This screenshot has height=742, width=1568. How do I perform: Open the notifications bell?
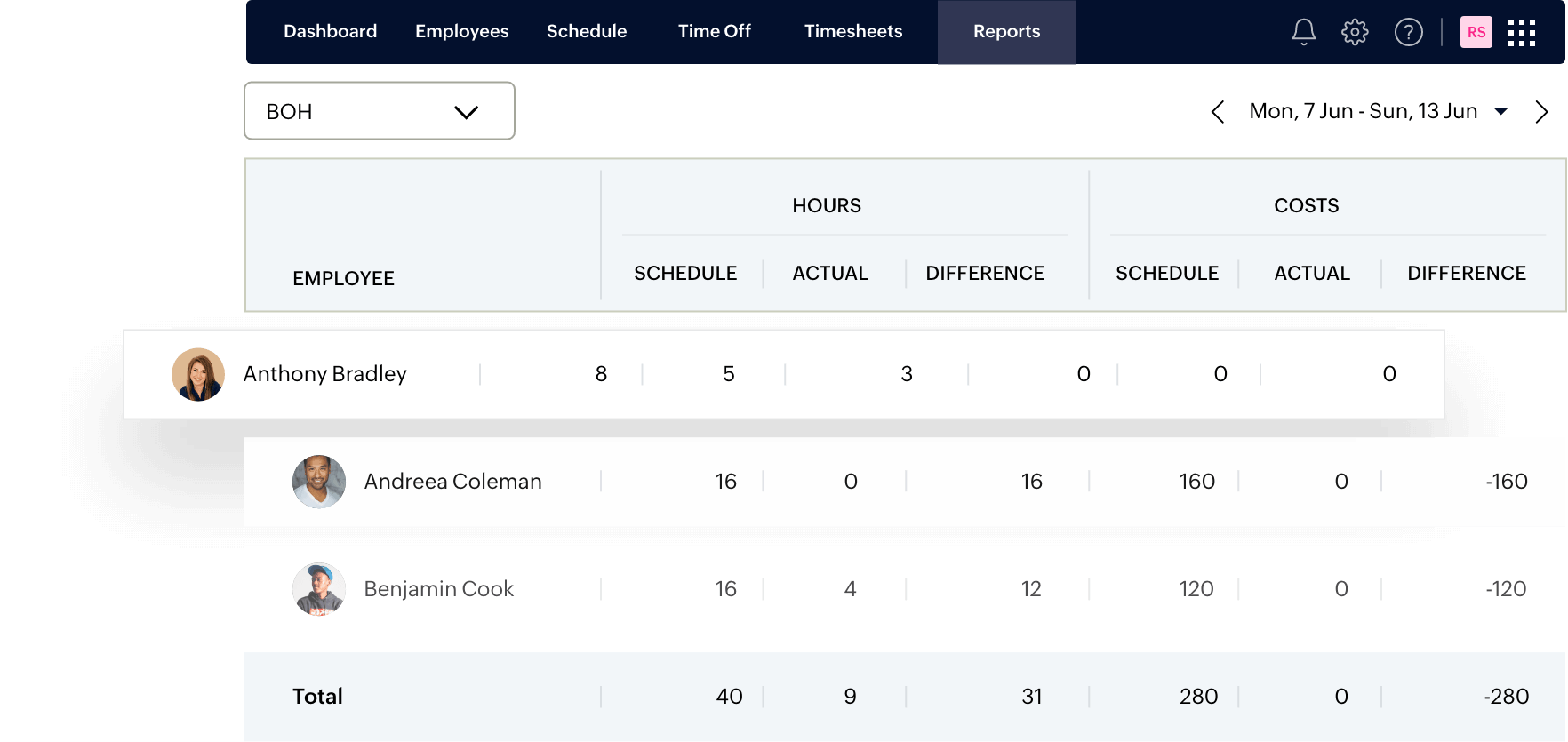(1303, 32)
